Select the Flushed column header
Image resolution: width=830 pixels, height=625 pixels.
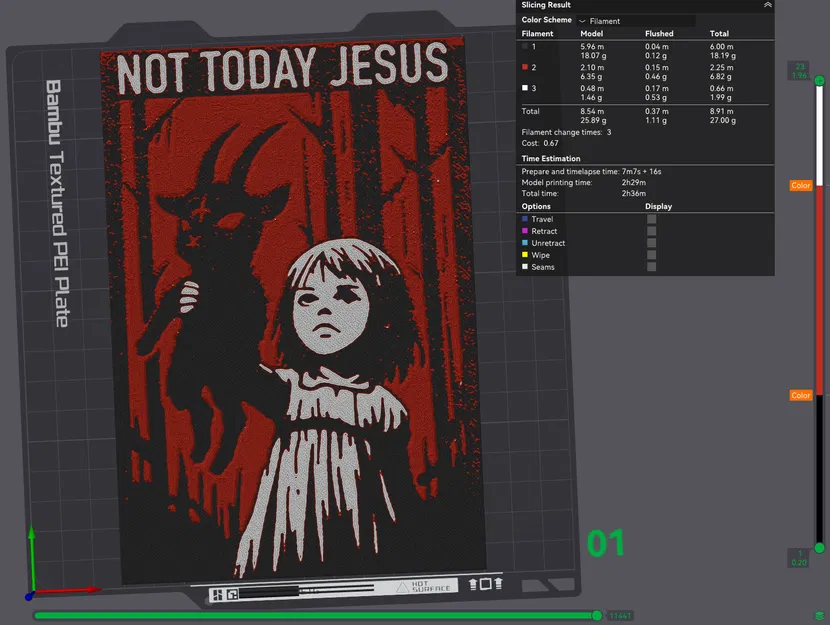[x=658, y=33]
